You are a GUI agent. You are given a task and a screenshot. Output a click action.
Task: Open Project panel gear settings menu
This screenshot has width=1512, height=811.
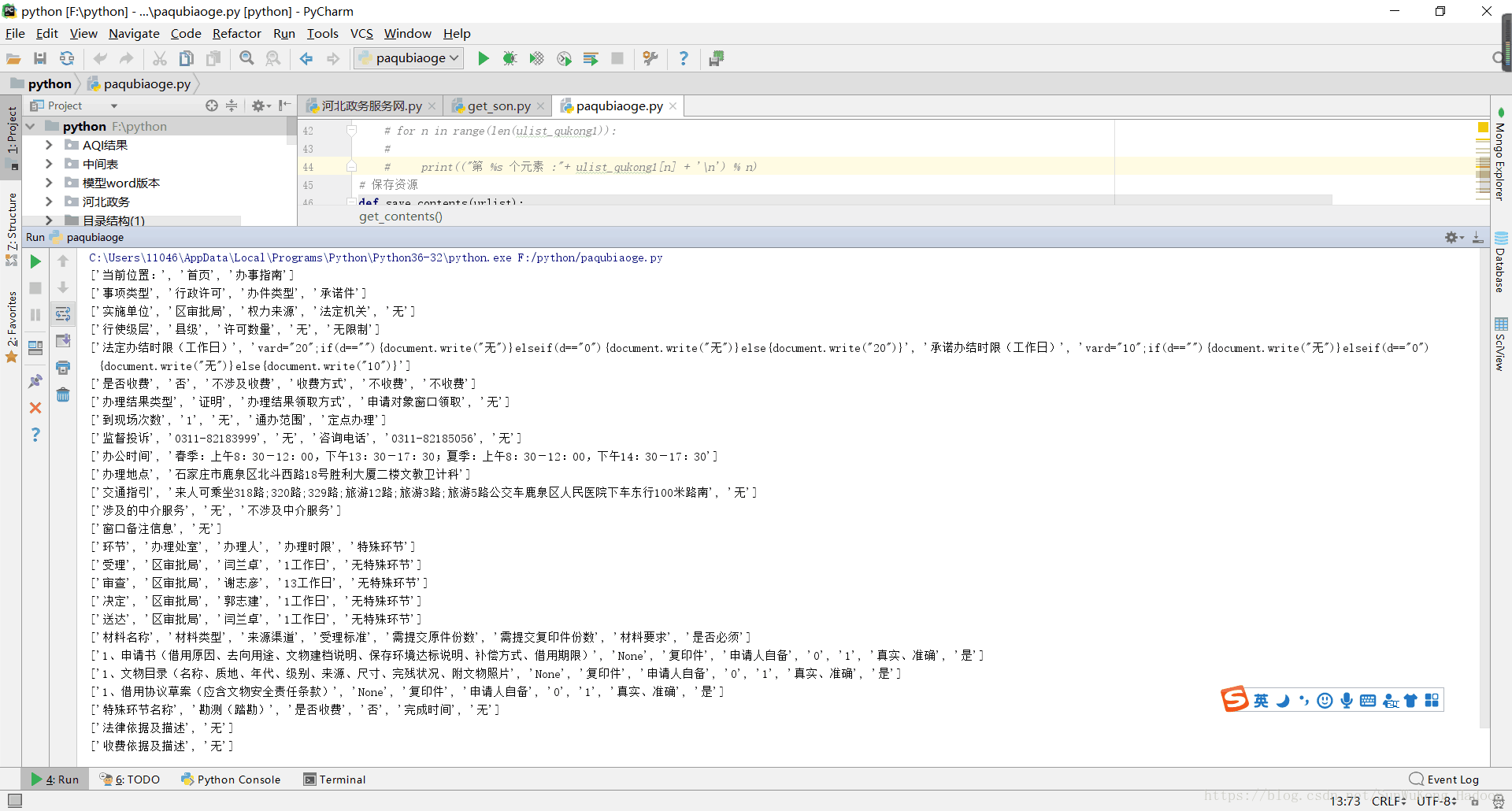[261, 106]
